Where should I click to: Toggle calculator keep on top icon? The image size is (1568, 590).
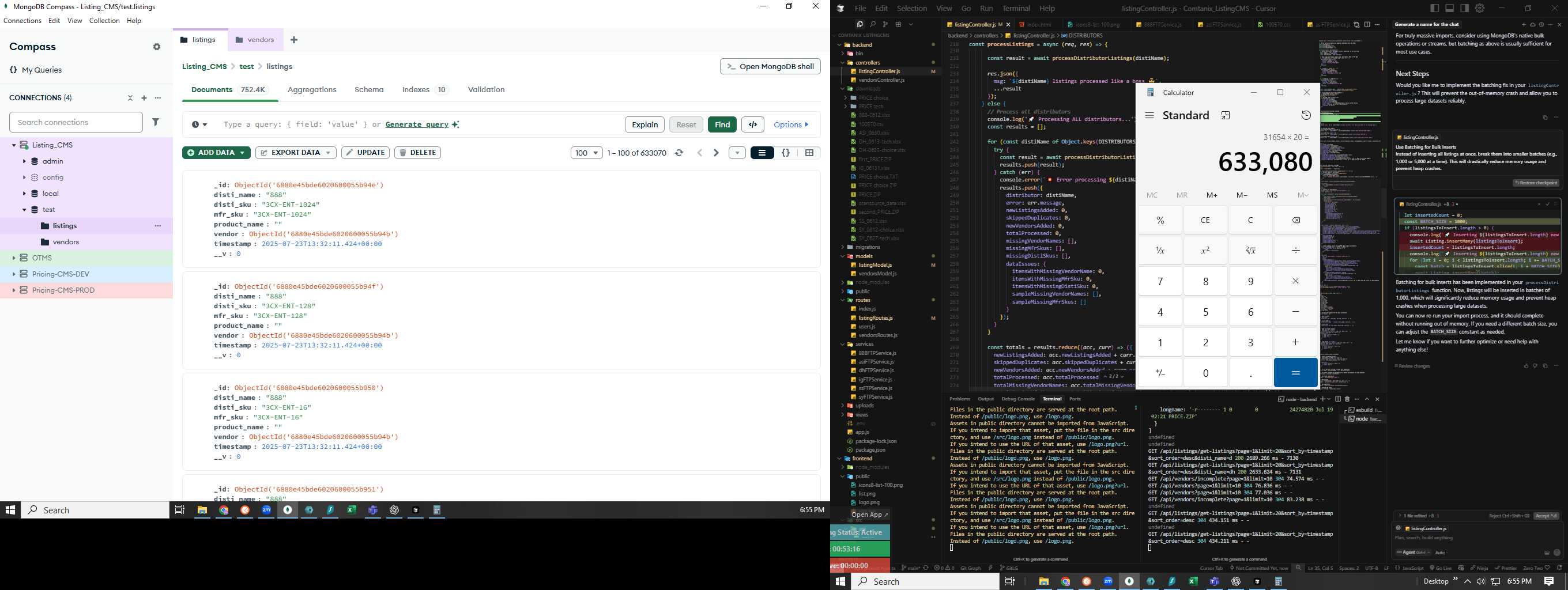pos(1226,116)
